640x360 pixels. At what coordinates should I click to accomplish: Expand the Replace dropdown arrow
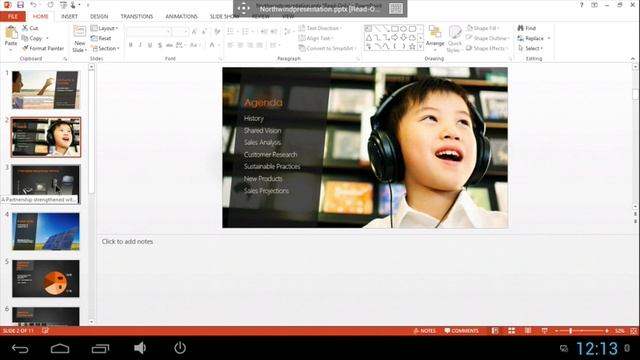pos(549,38)
